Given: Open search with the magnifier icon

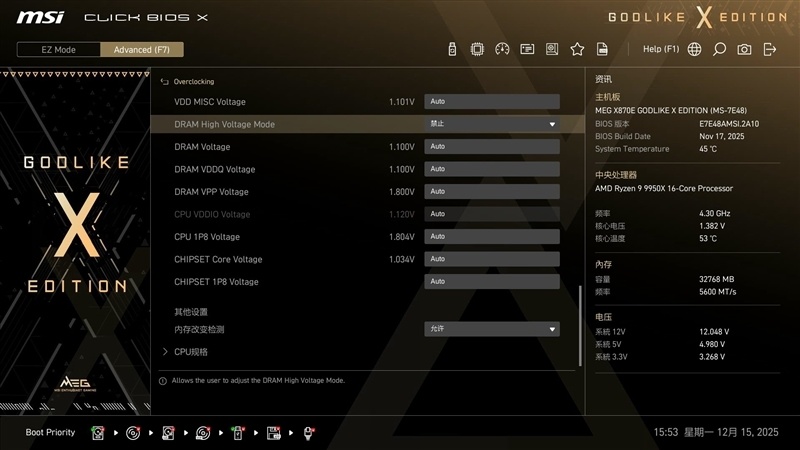Looking at the screenshot, I should pyautogui.click(x=719, y=49).
